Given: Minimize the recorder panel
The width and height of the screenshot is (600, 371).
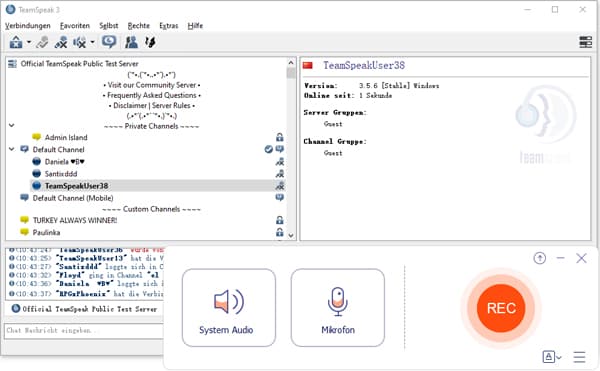Looking at the screenshot, I should tap(561, 258).
